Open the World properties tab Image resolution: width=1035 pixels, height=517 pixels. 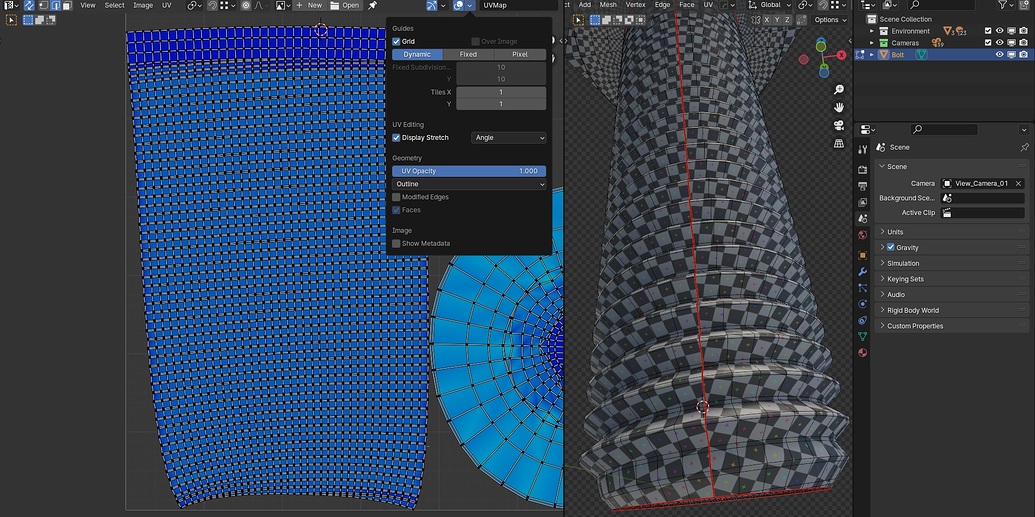pos(862,234)
